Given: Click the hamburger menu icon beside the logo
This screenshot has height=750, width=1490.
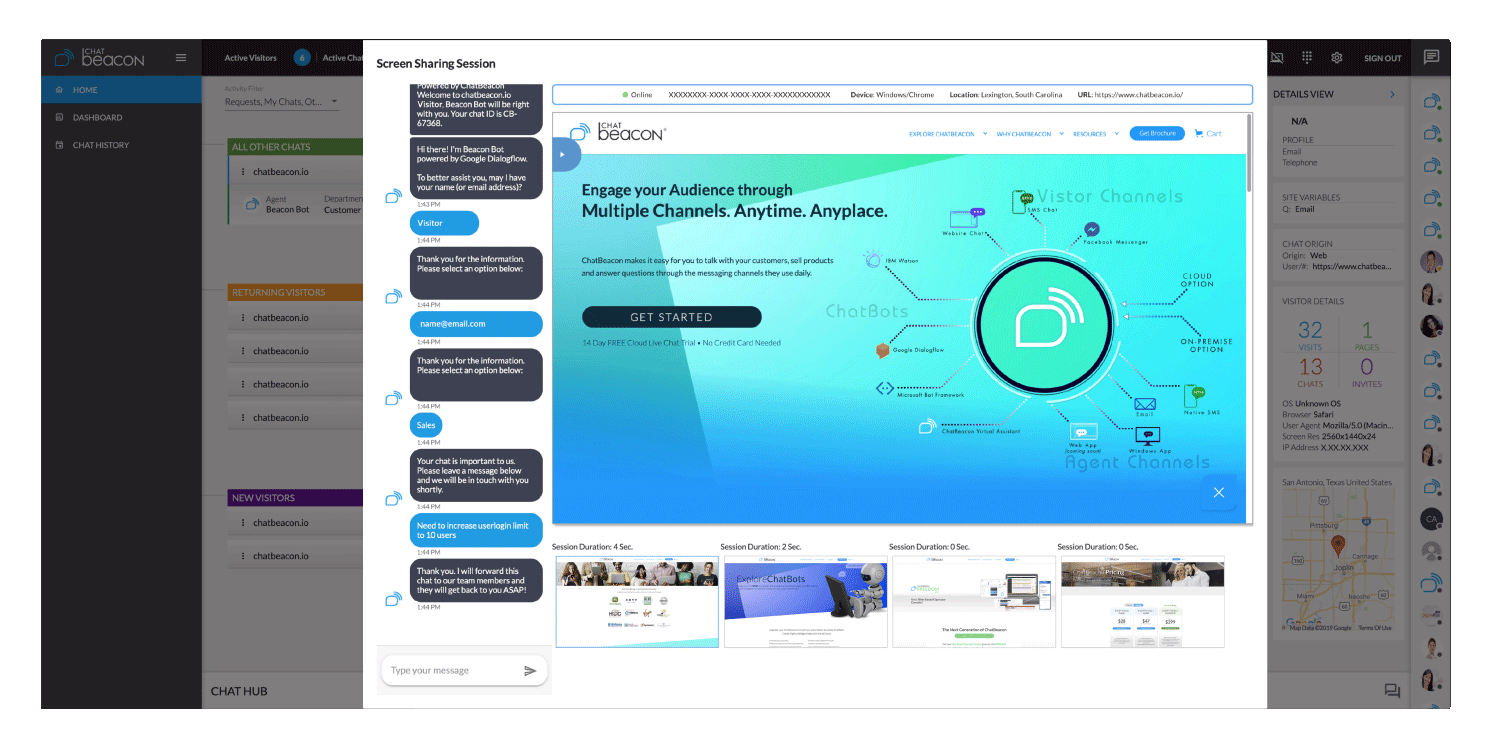Looking at the screenshot, I should (181, 57).
